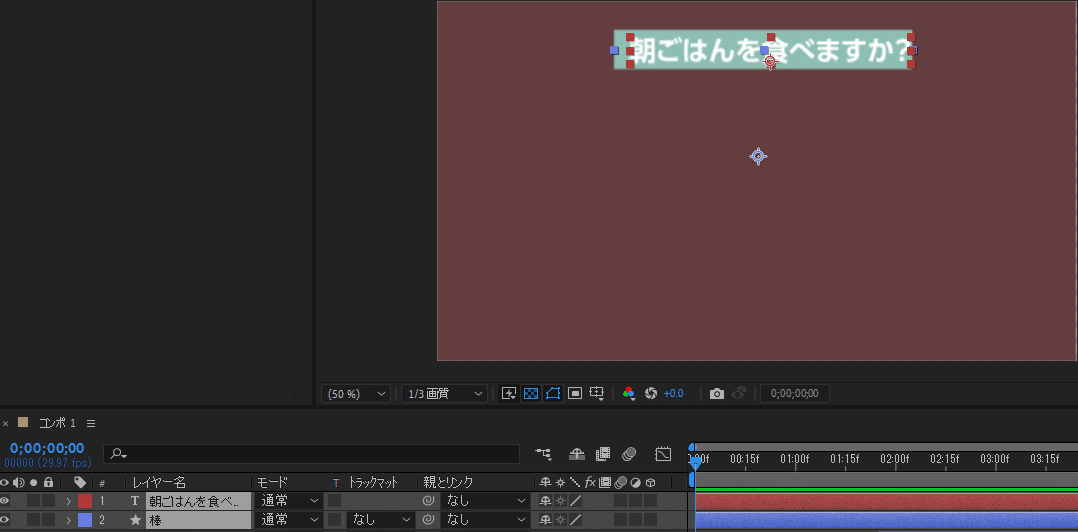1078x532 pixels.
Task: Open the 1/3 画質 resolution dropdown
Action: [x=444, y=394]
